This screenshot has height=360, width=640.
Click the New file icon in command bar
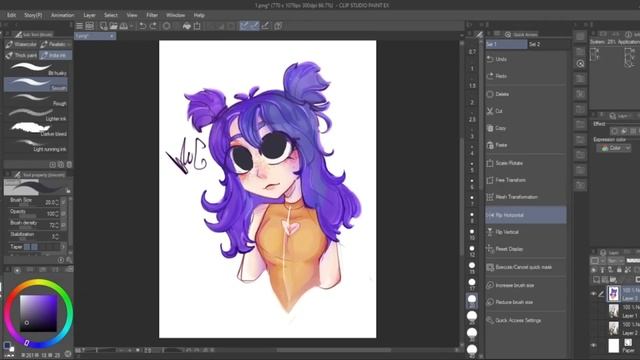(103, 26)
